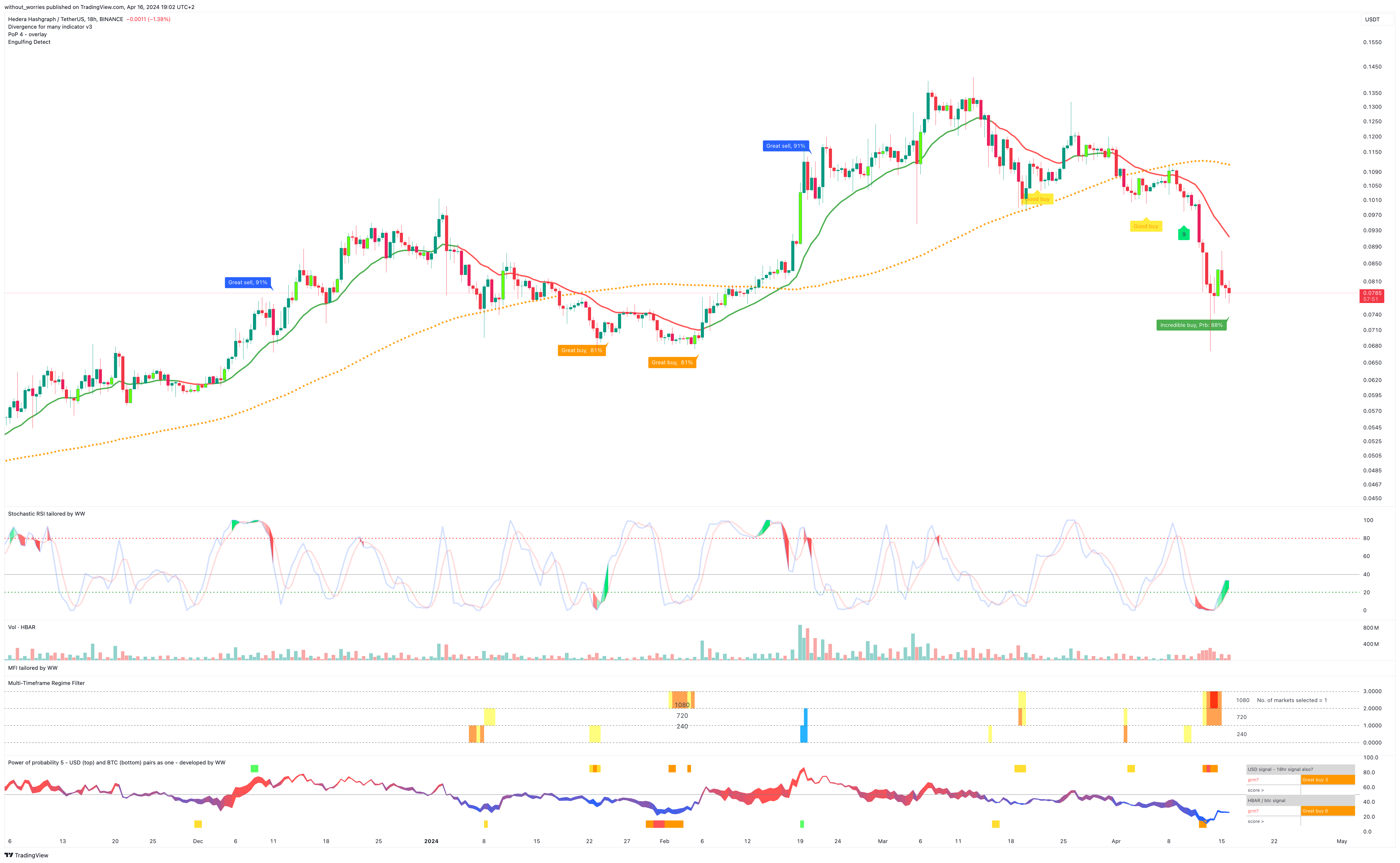Click the 0.0970 price axis label
The height and width of the screenshot is (863, 1400).
[x=1372, y=215]
